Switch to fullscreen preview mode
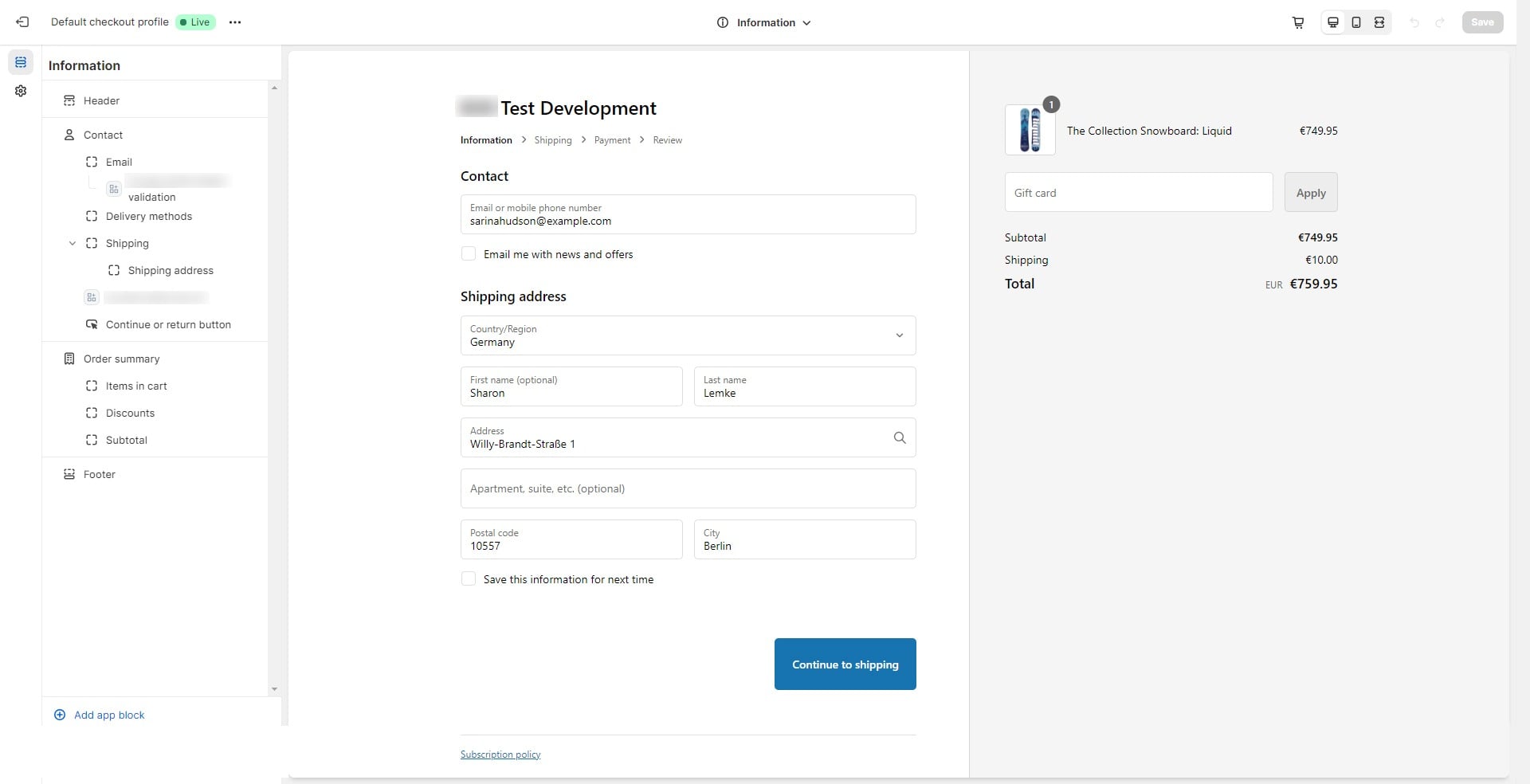This screenshot has height=784, width=1530. [x=1379, y=22]
